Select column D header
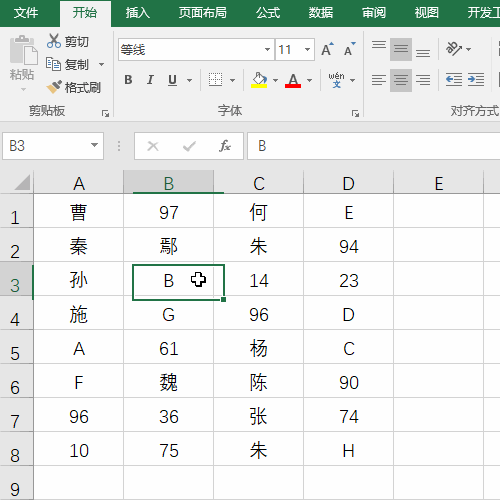The image size is (500, 500). (349, 183)
